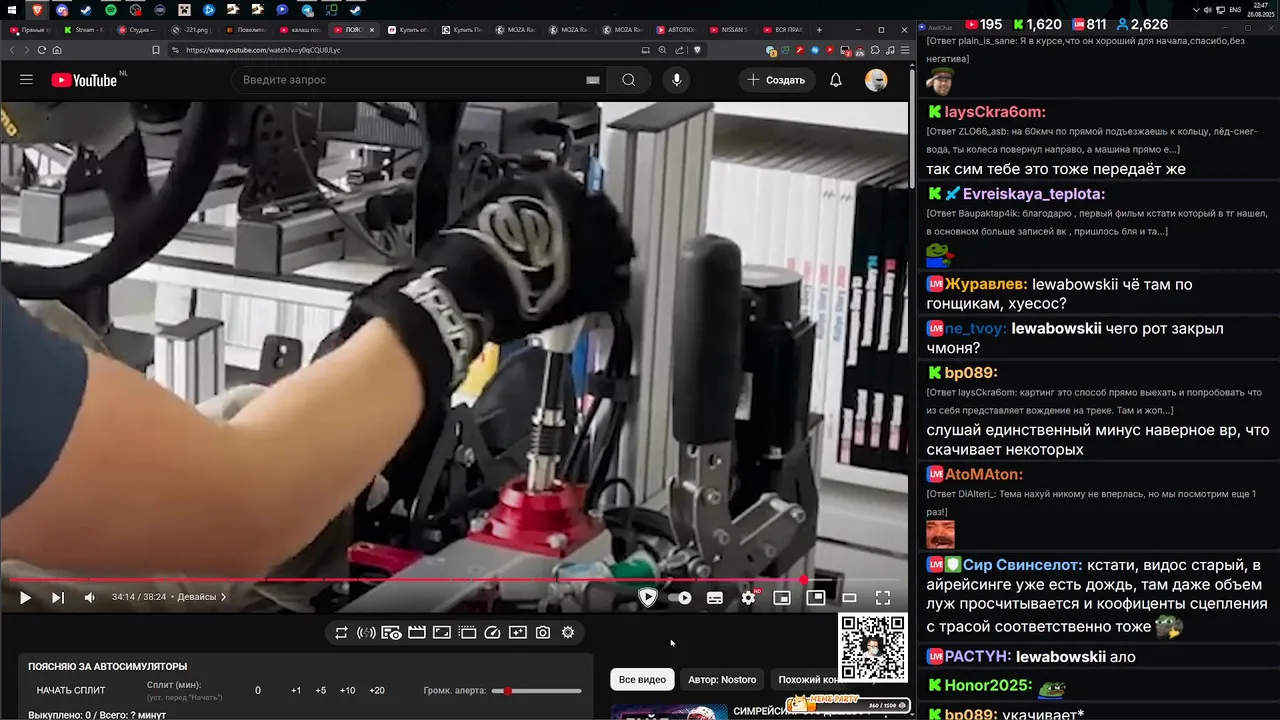Bookmark this page icon
Viewport: 1280px width, 720px height.
pyautogui.click(x=156, y=50)
